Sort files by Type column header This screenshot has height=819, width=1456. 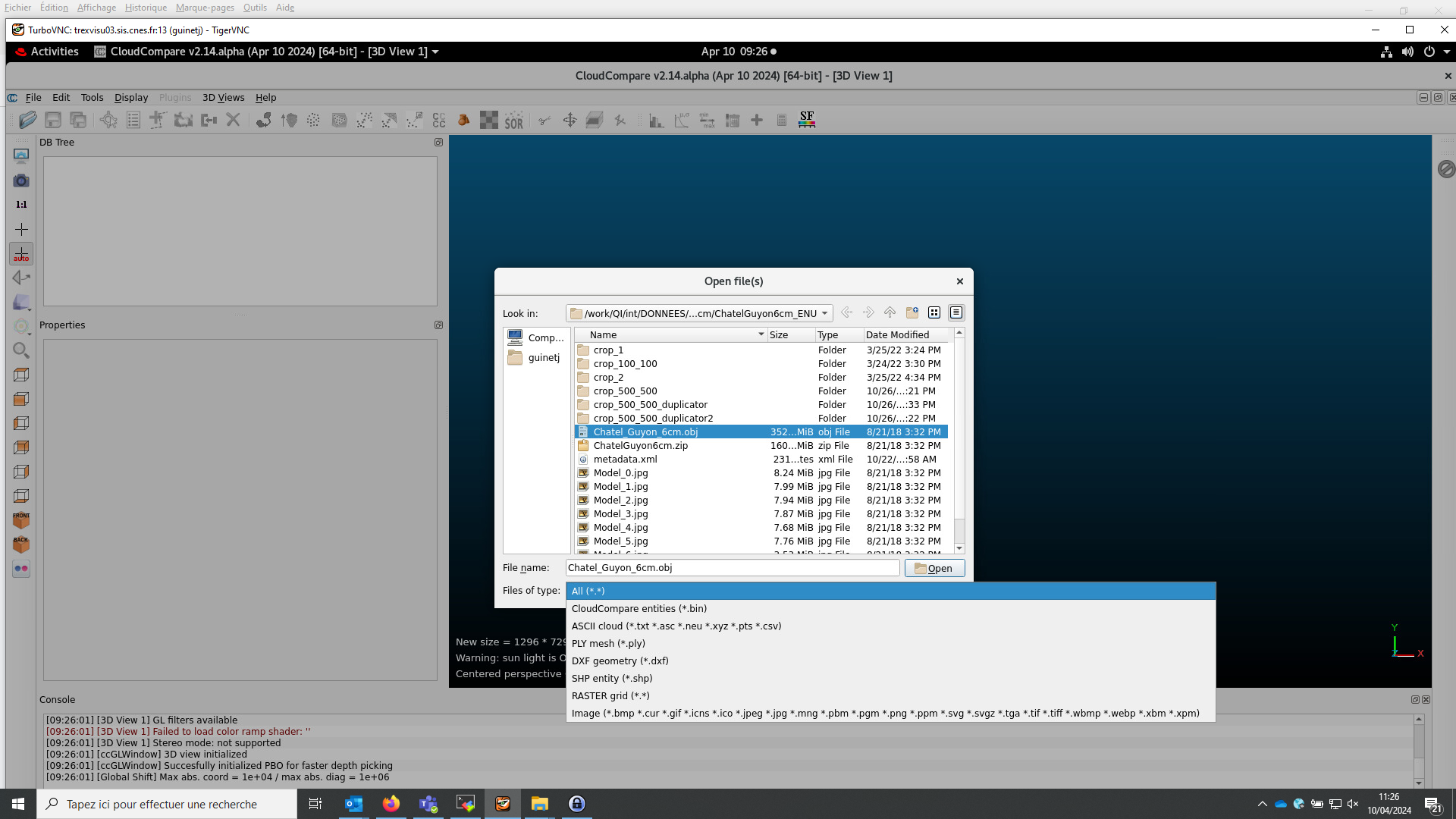839,334
